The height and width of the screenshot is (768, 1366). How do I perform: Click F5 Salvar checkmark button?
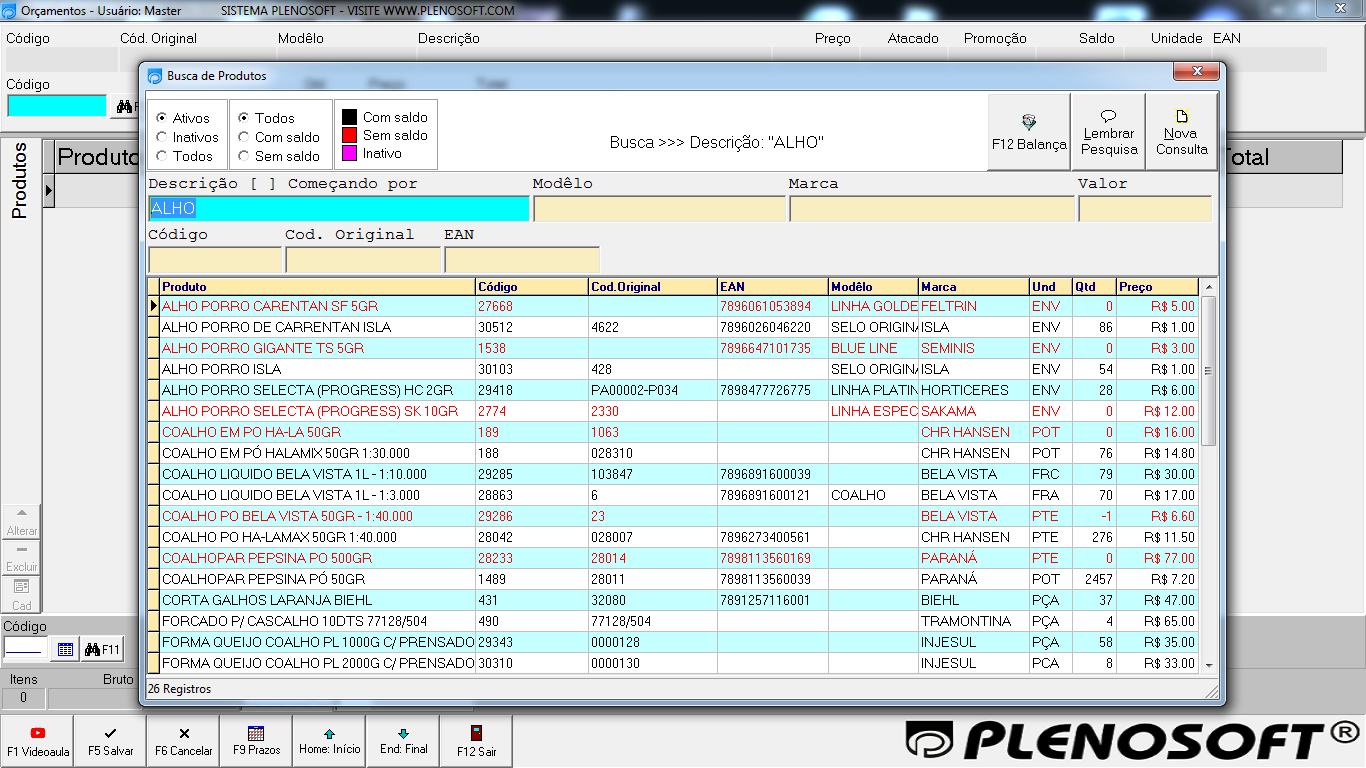tap(110, 741)
